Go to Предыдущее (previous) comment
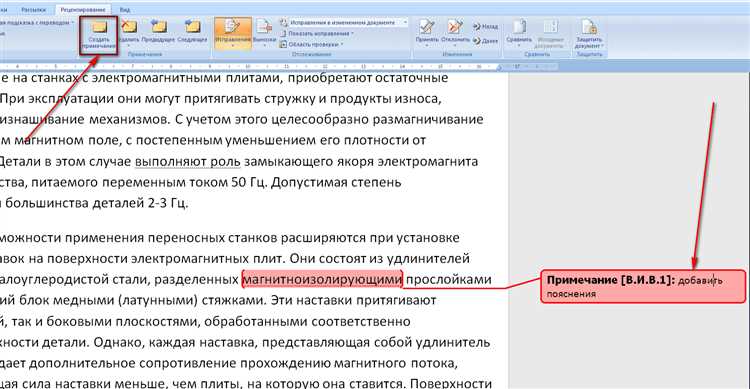750x389 pixels. click(159, 32)
